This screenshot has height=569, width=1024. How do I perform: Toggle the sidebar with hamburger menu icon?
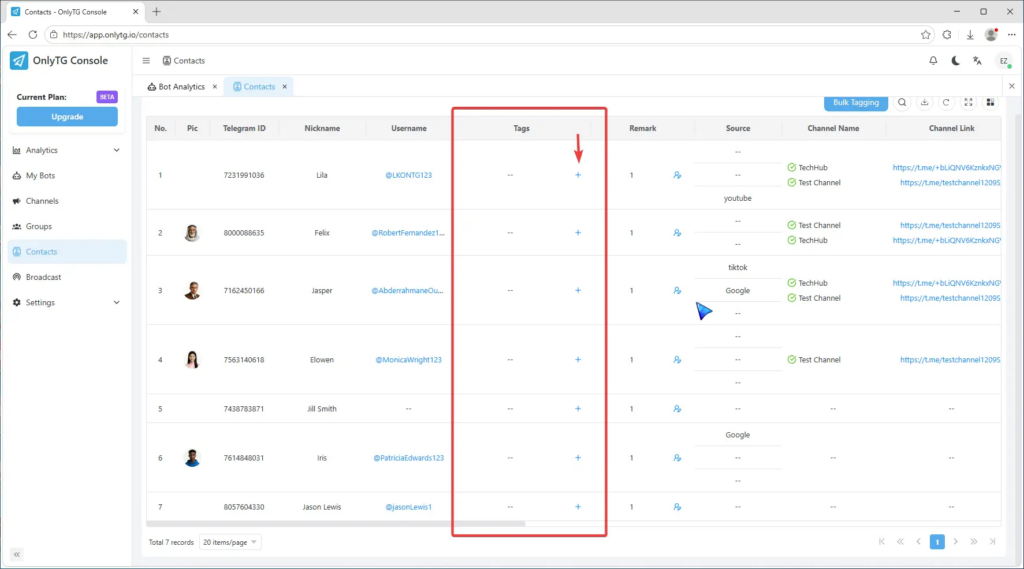[x=146, y=61]
